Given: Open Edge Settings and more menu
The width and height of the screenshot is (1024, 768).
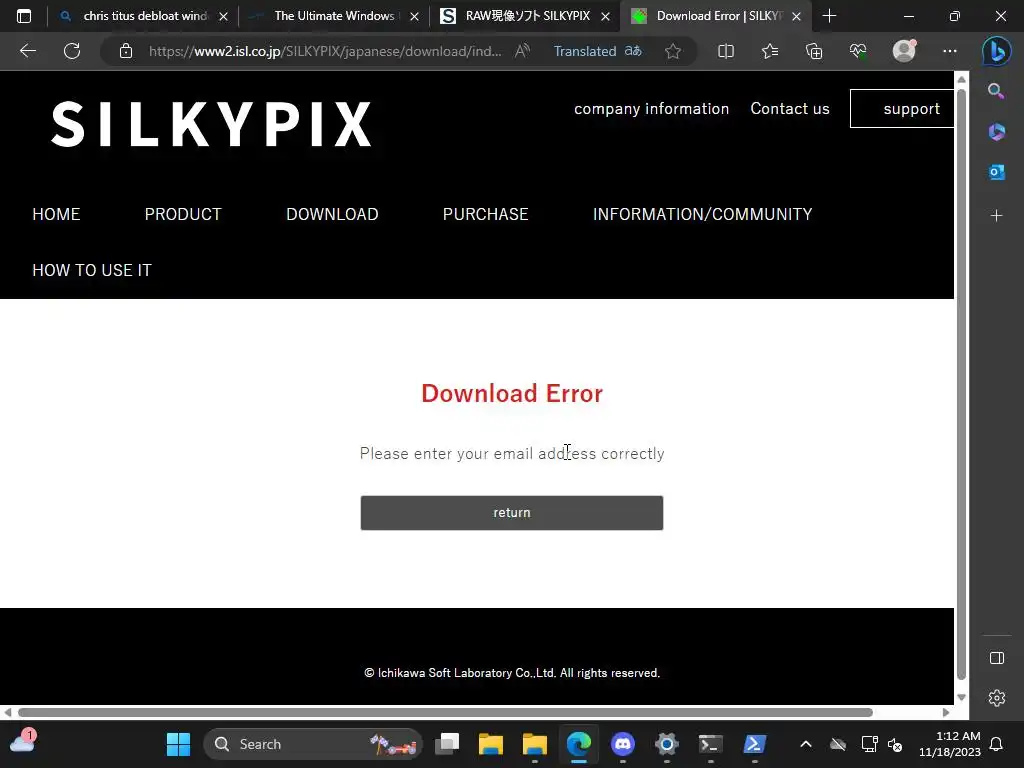Looking at the screenshot, I should pos(950,51).
